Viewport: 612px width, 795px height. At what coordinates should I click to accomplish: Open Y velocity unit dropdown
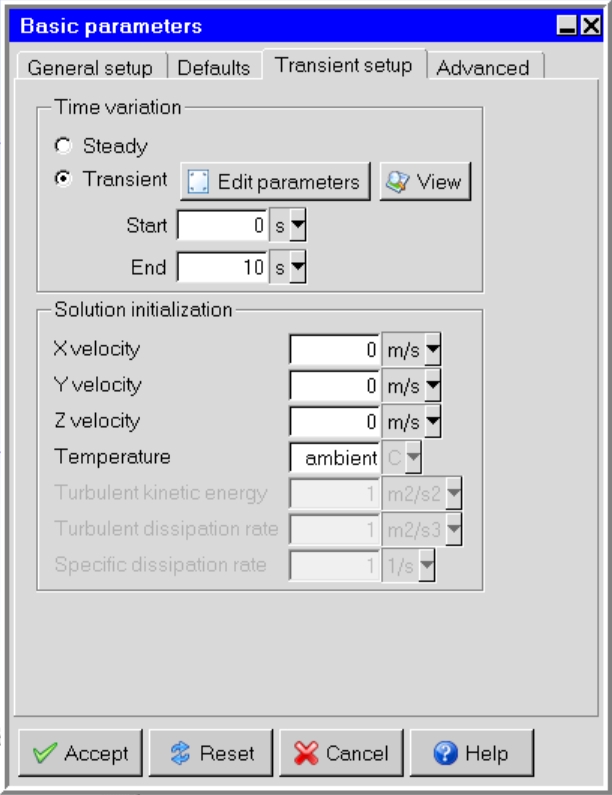click(432, 386)
